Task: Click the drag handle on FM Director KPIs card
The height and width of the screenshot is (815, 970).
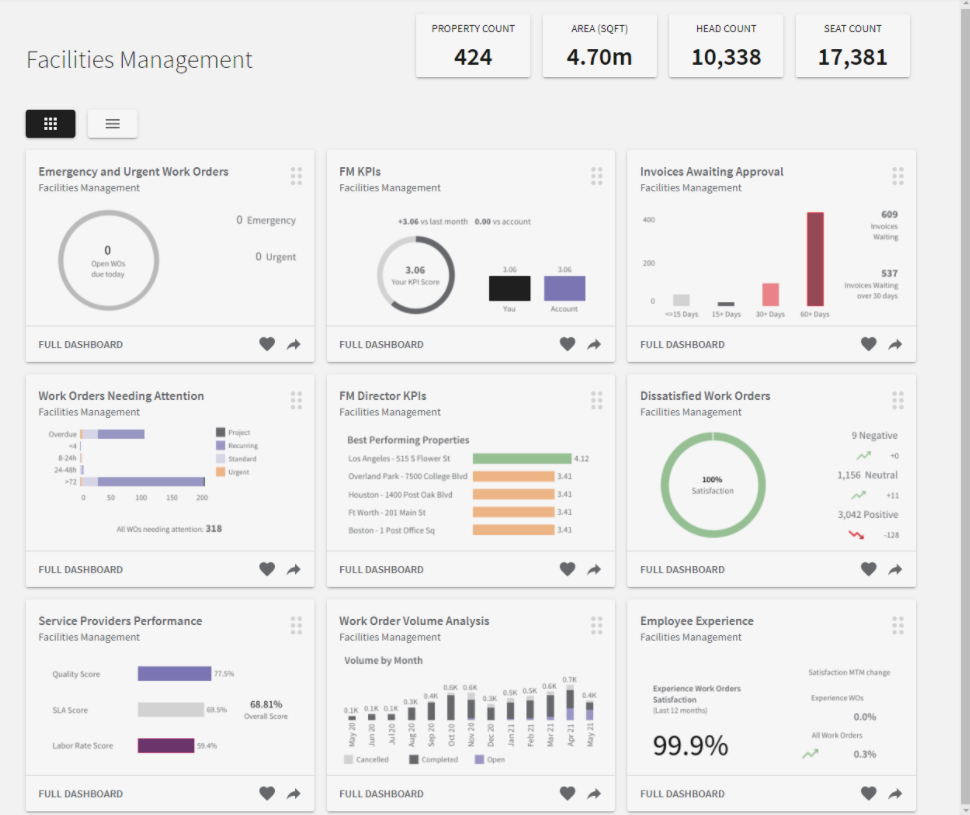Action: (597, 400)
